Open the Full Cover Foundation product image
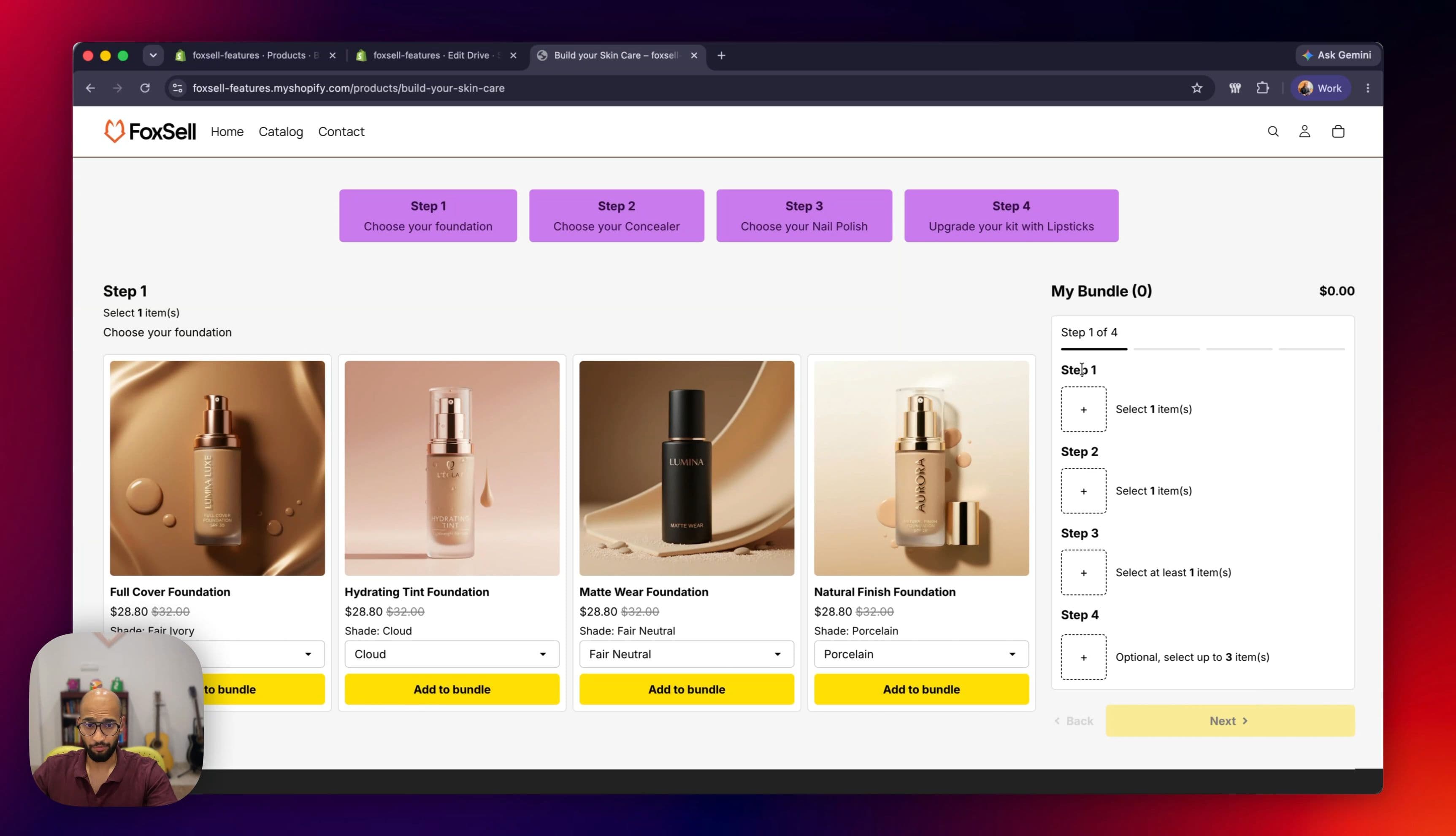 (x=217, y=468)
